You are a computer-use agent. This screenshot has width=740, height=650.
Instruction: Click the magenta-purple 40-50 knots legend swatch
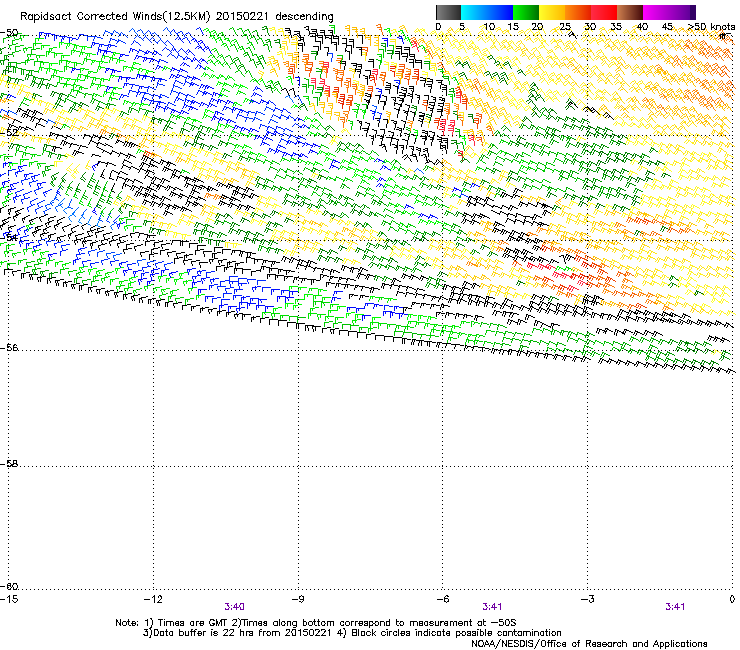[669, 12]
